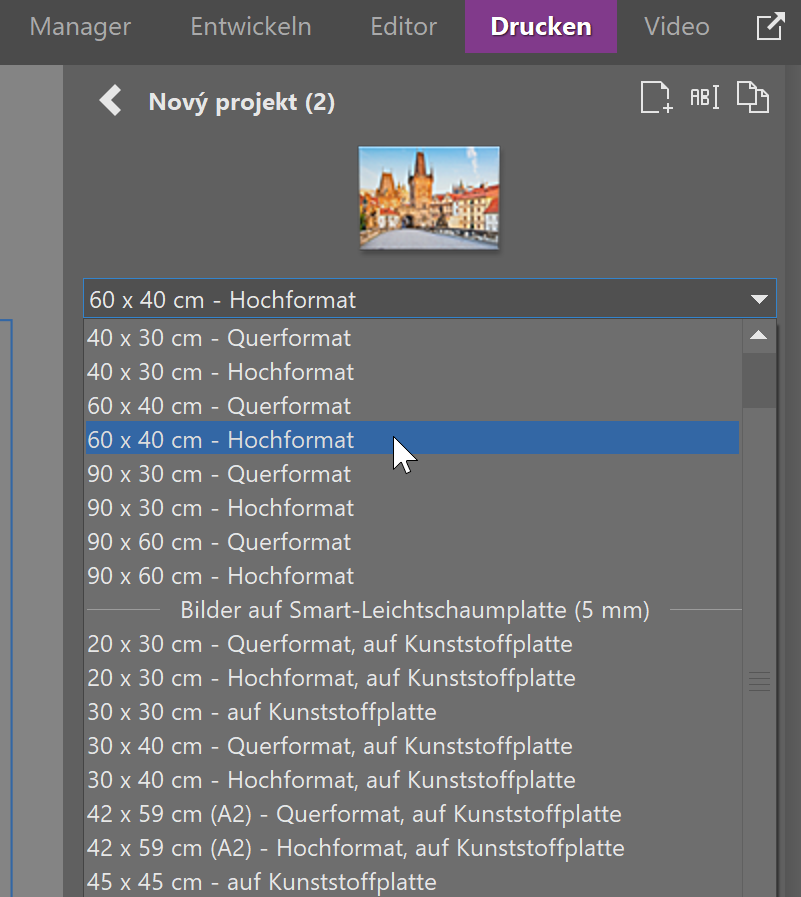Select 90 x 30 cm - Hochformat
Image resolution: width=801 pixels, height=897 pixels.
(220, 508)
